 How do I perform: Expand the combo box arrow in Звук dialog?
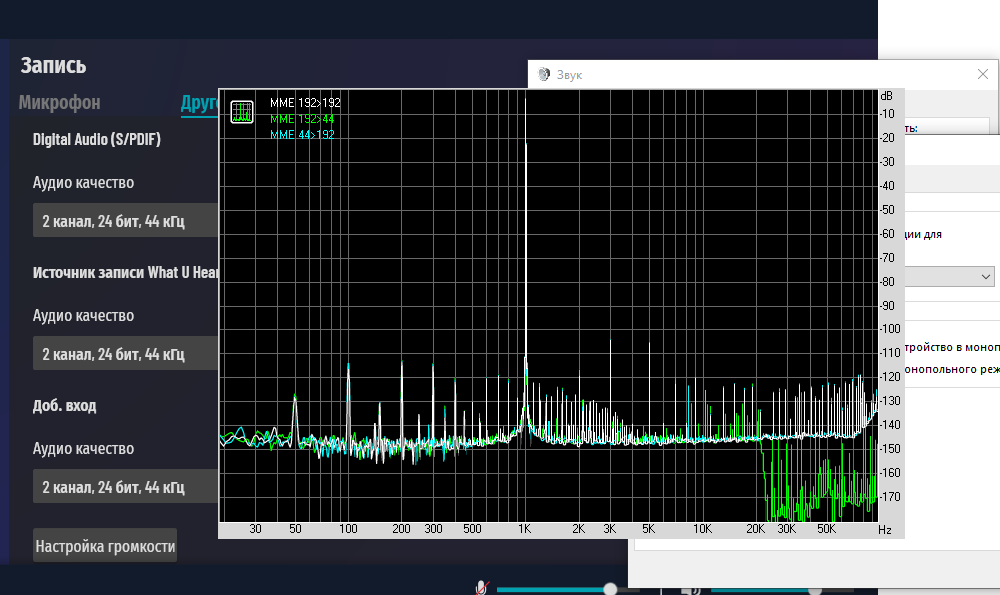[986, 276]
